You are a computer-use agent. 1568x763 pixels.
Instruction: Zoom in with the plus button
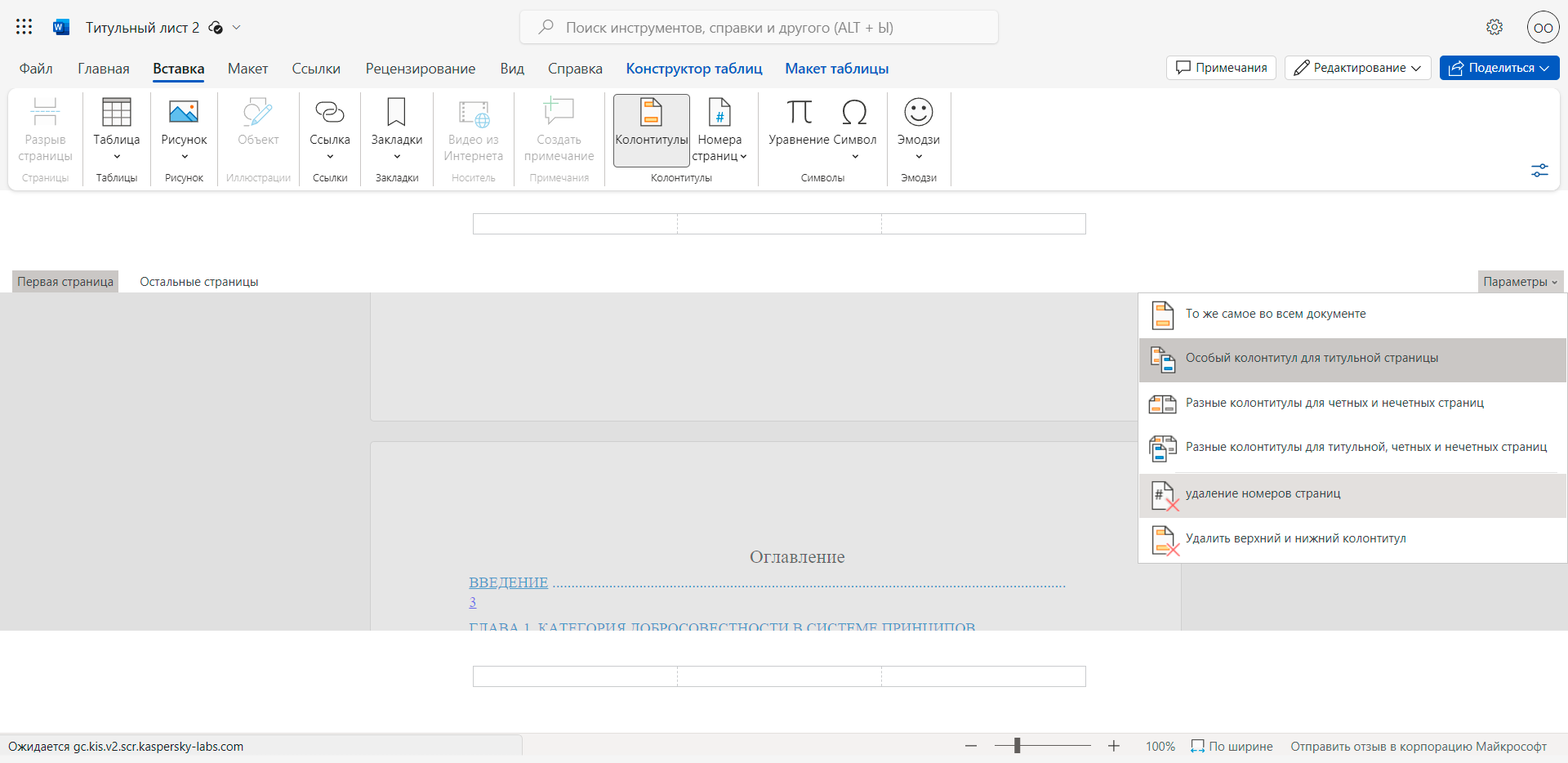pyautogui.click(x=1113, y=746)
